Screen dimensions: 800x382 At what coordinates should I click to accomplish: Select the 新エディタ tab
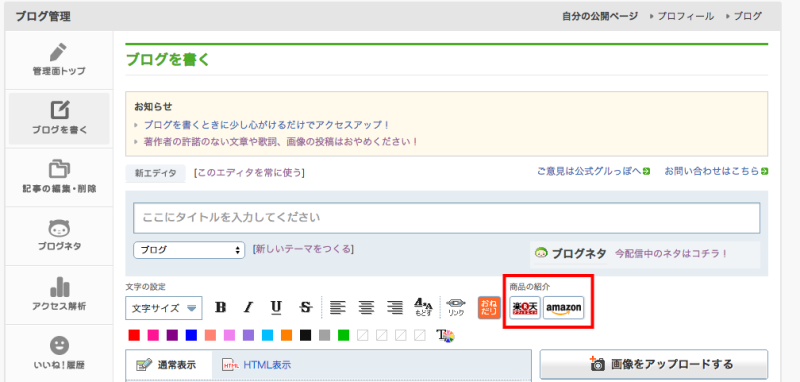pos(156,173)
